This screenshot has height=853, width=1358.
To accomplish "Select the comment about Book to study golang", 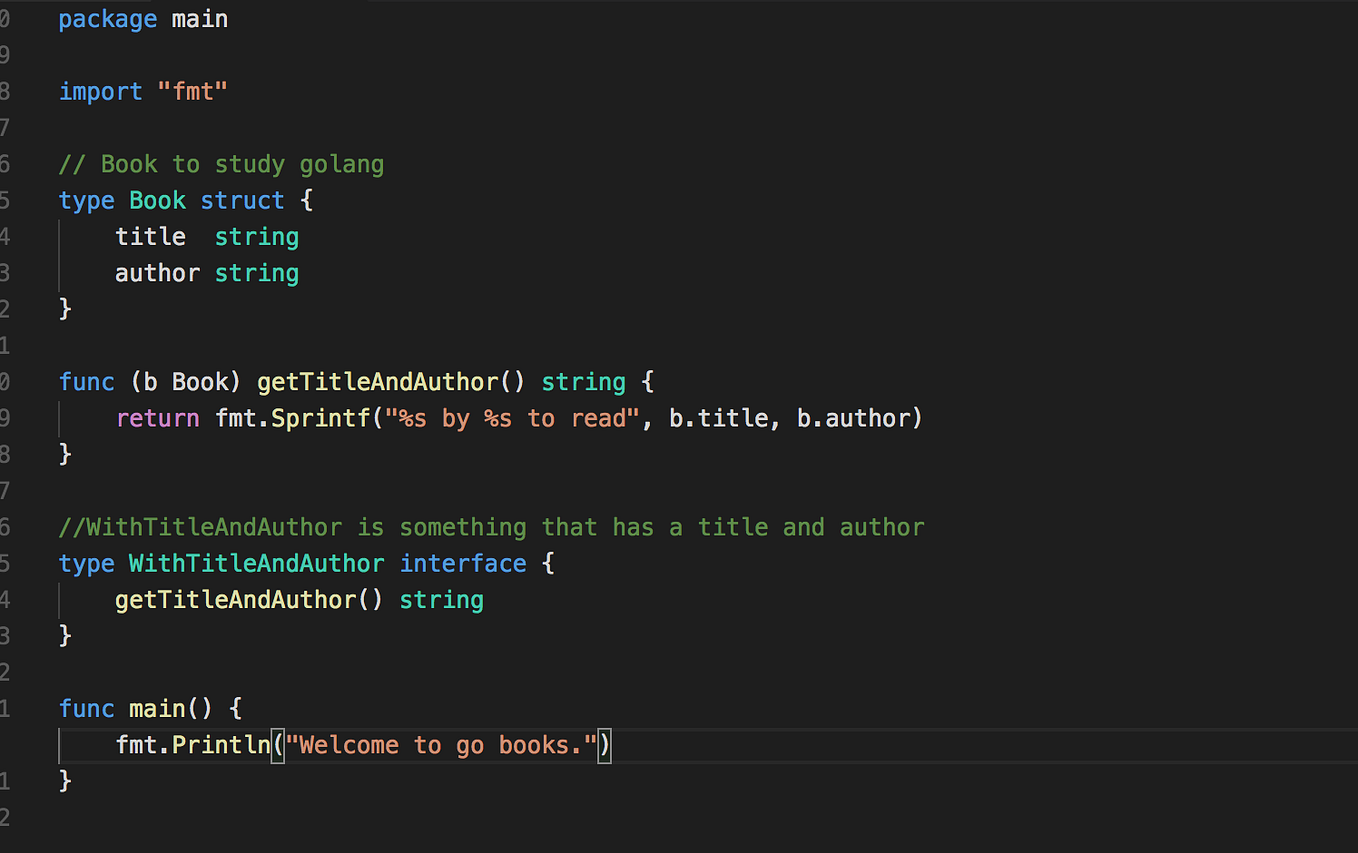I will (x=222, y=163).
